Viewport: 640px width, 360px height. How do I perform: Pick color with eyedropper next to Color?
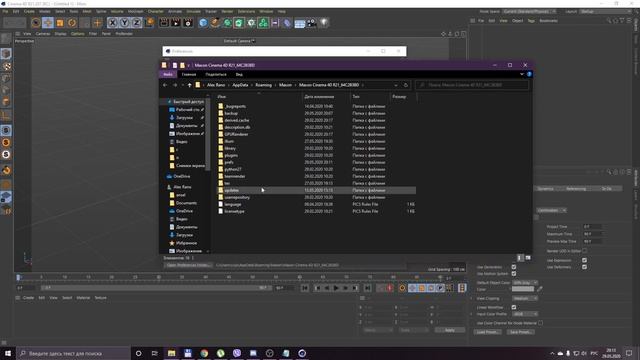[x=540, y=289]
